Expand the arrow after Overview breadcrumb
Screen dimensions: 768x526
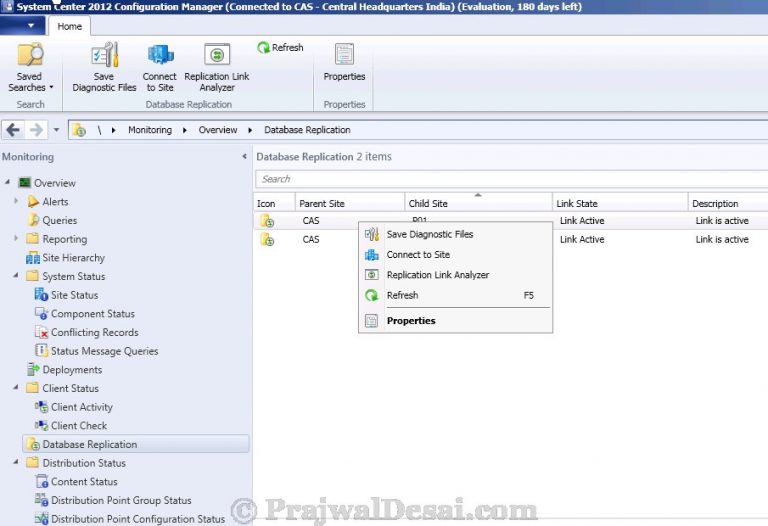pos(250,130)
